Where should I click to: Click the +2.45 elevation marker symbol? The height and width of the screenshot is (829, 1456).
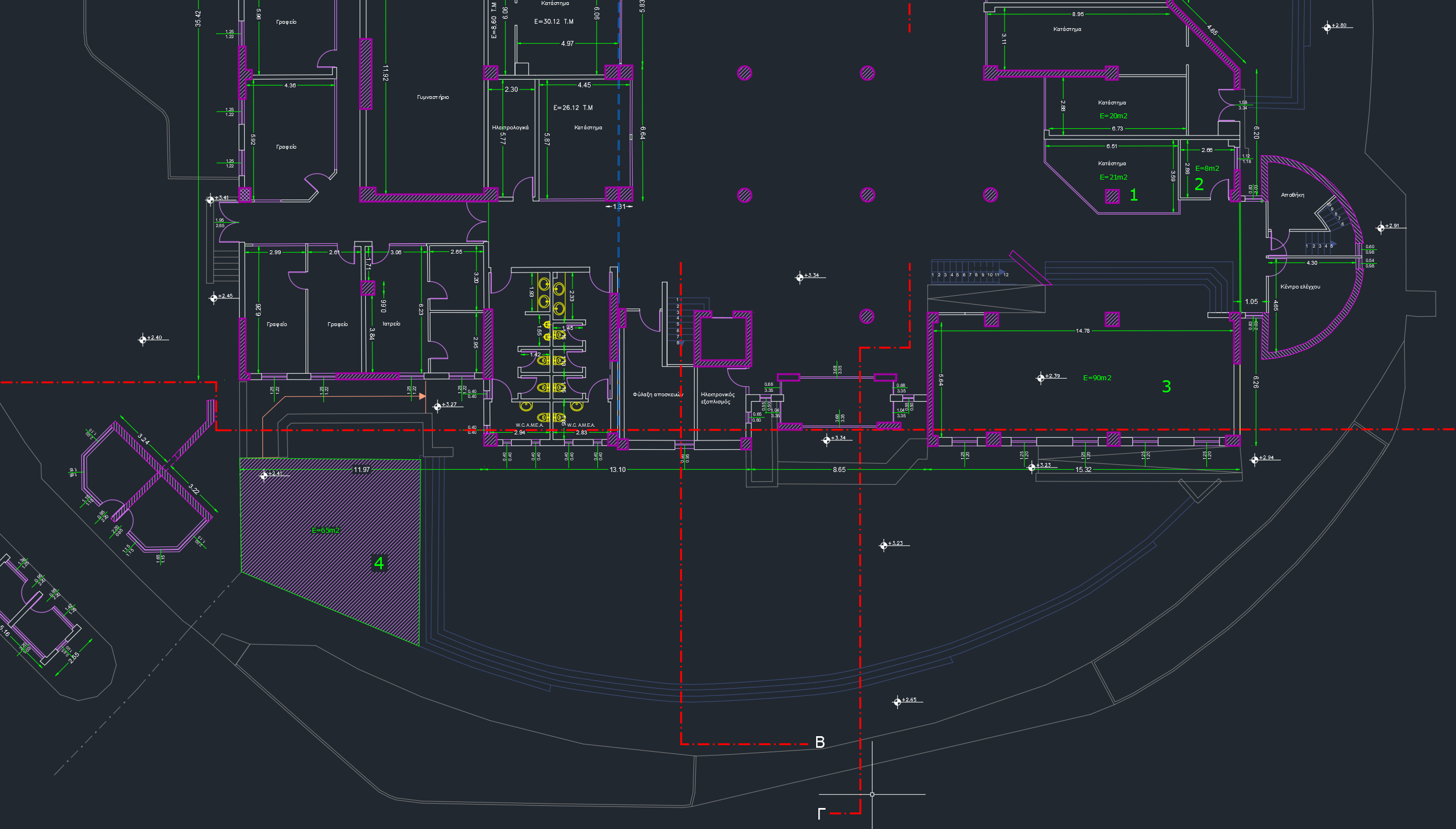point(213,298)
